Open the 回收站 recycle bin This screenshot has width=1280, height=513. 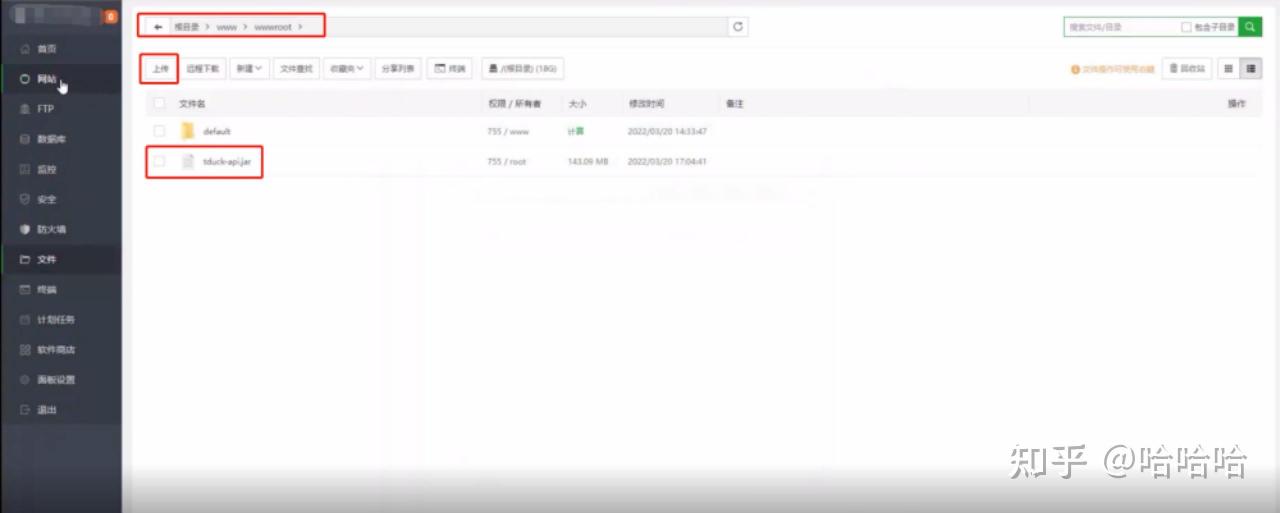tap(1187, 69)
